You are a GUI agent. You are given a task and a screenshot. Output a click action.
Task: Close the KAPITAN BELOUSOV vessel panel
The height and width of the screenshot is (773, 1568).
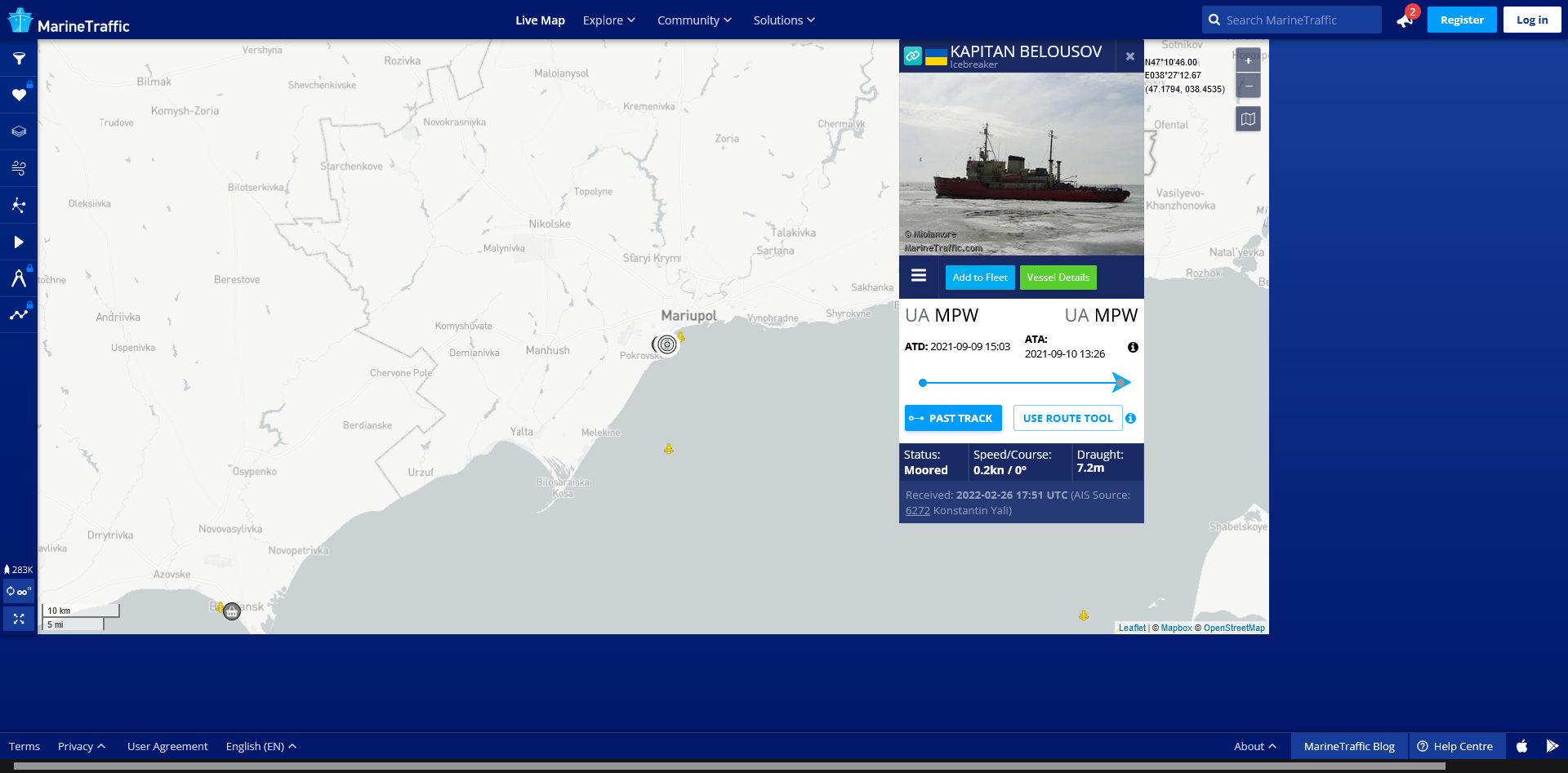[x=1130, y=56]
